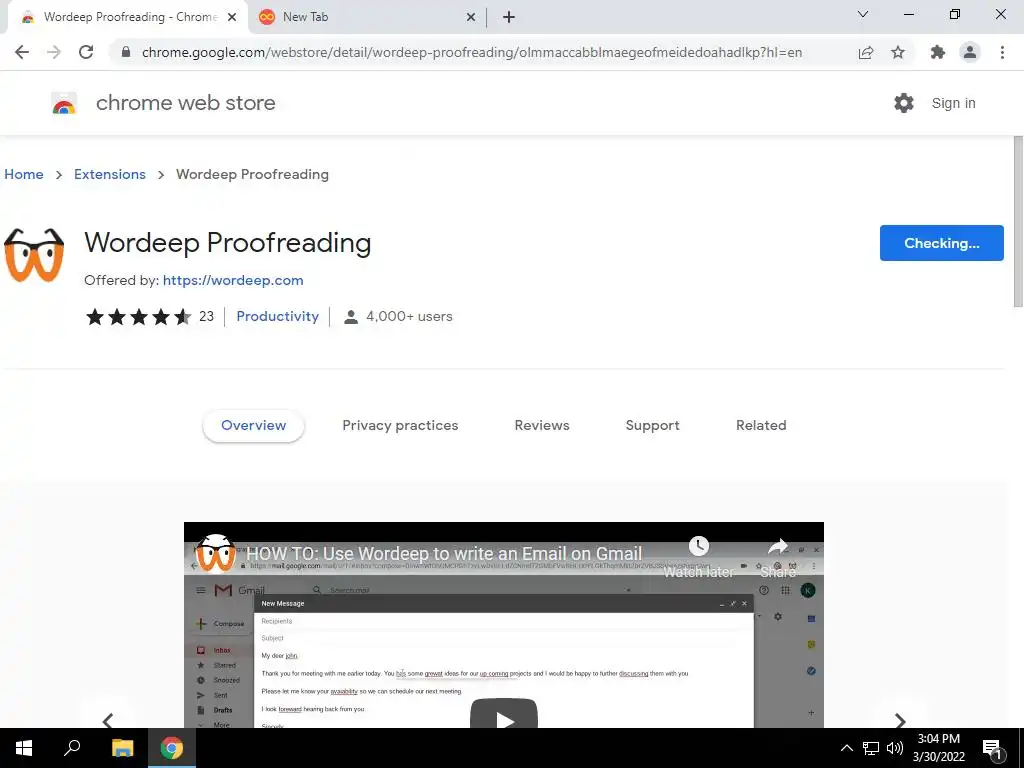Viewport: 1024px width, 768px height.
Task: Open the tab search dropdown arrow
Action: (x=863, y=14)
